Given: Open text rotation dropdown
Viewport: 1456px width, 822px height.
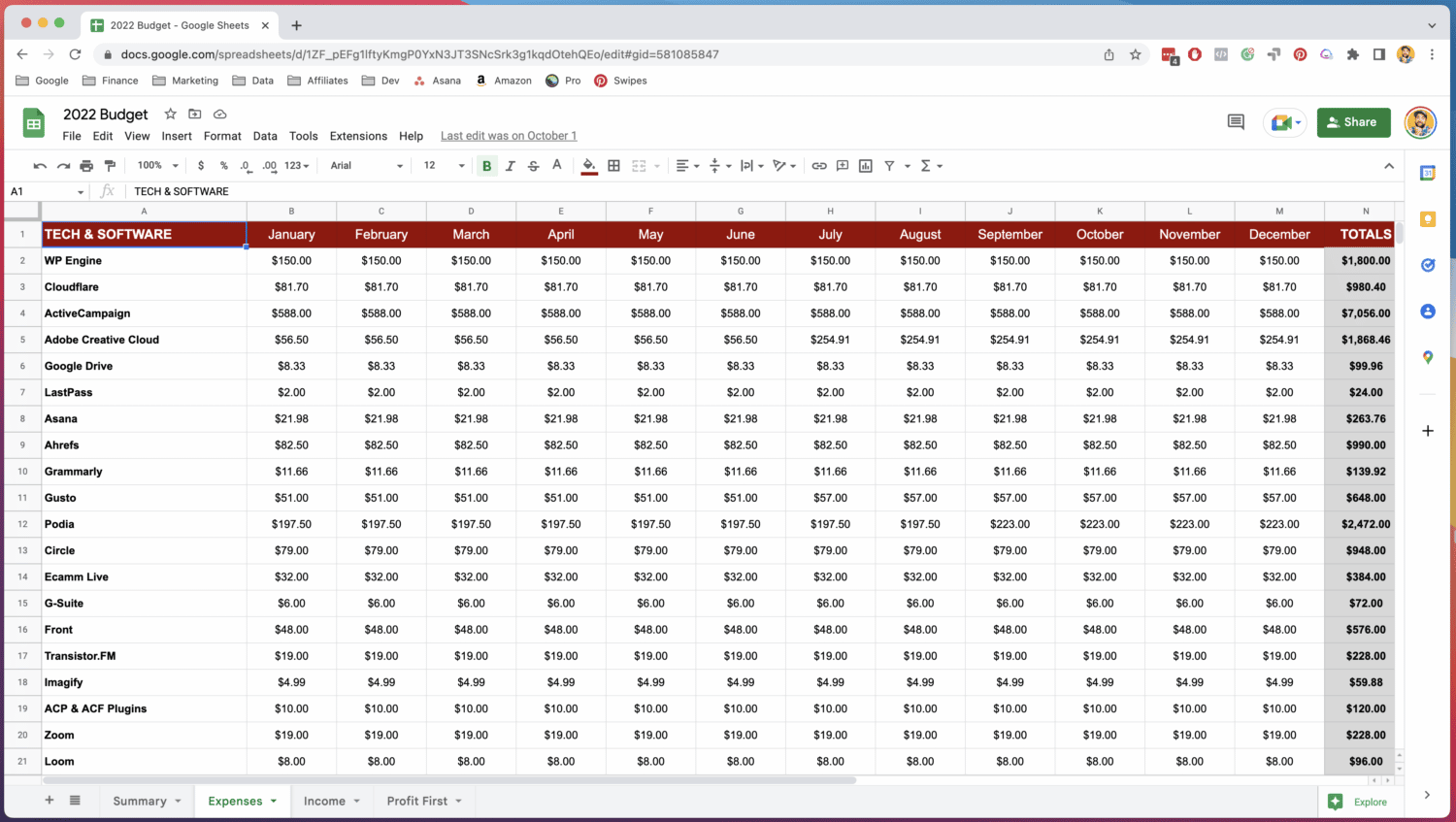Looking at the screenshot, I should tap(784, 166).
